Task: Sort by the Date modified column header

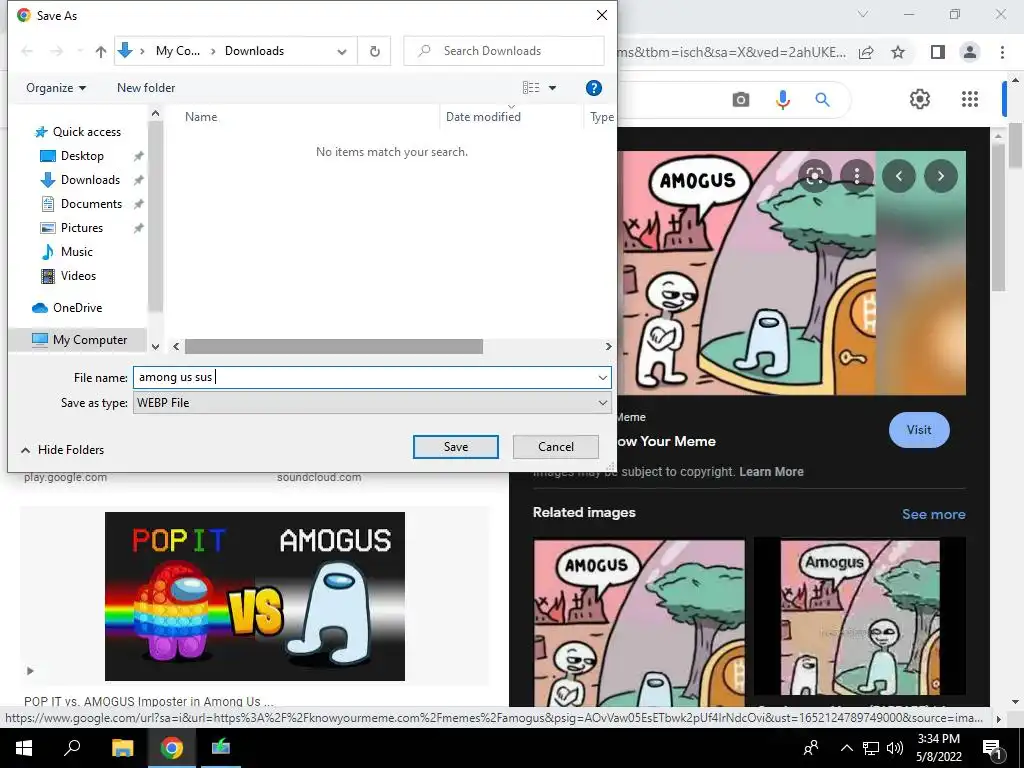Action: (483, 117)
